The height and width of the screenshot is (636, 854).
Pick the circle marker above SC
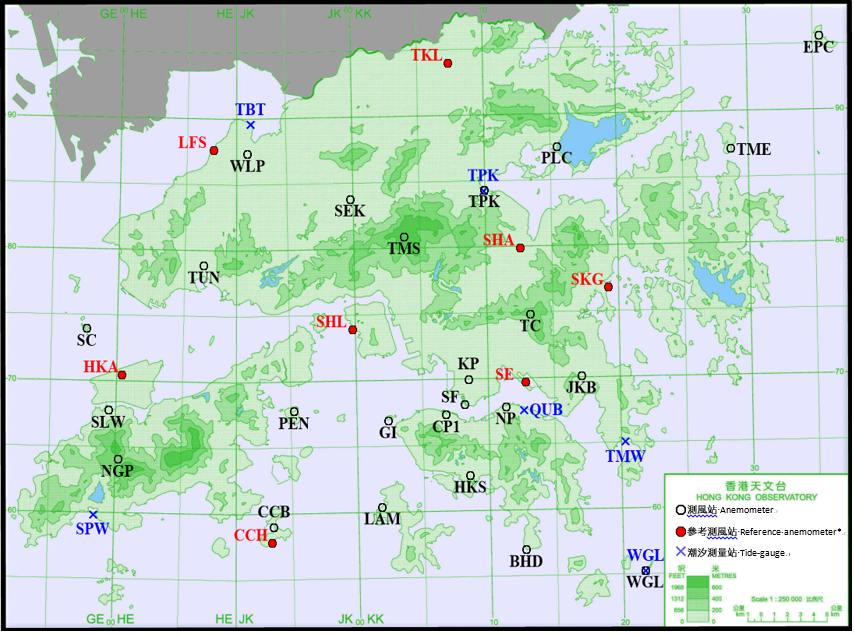(x=87, y=328)
